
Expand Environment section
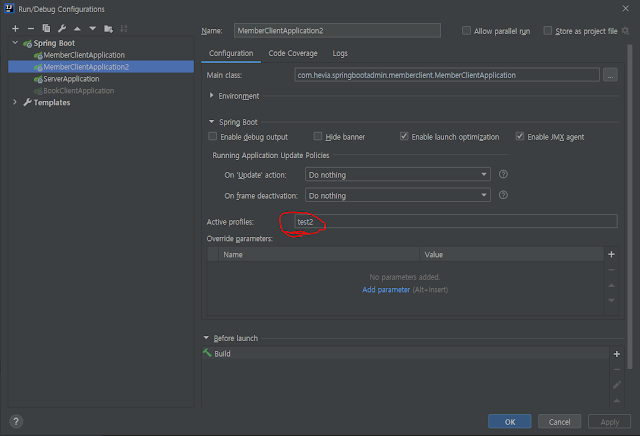click(x=211, y=96)
